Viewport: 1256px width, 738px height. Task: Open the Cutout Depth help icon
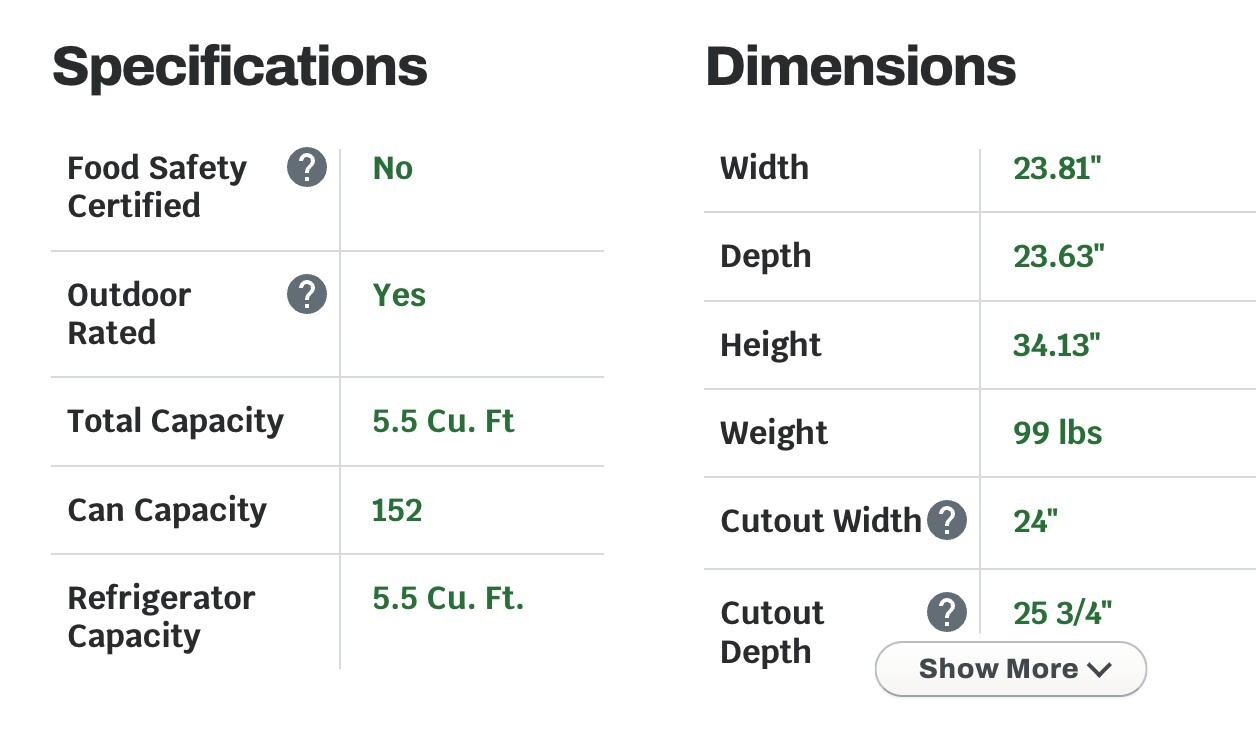(947, 612)
